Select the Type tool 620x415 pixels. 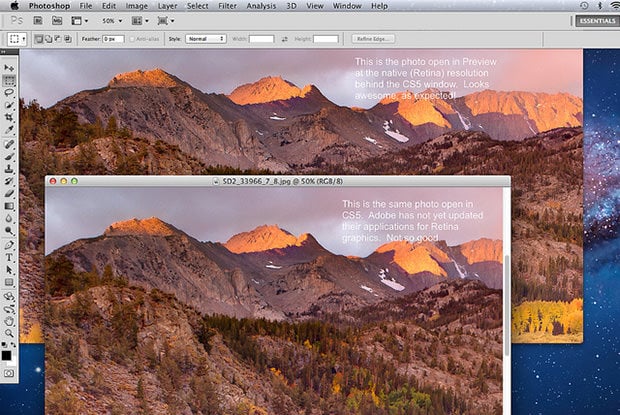point(9,258)
